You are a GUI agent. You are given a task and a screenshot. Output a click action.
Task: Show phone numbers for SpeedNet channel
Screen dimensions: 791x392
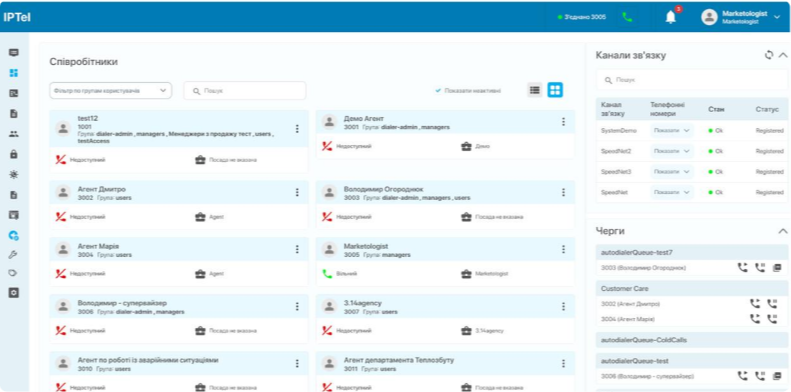[672, 192]
